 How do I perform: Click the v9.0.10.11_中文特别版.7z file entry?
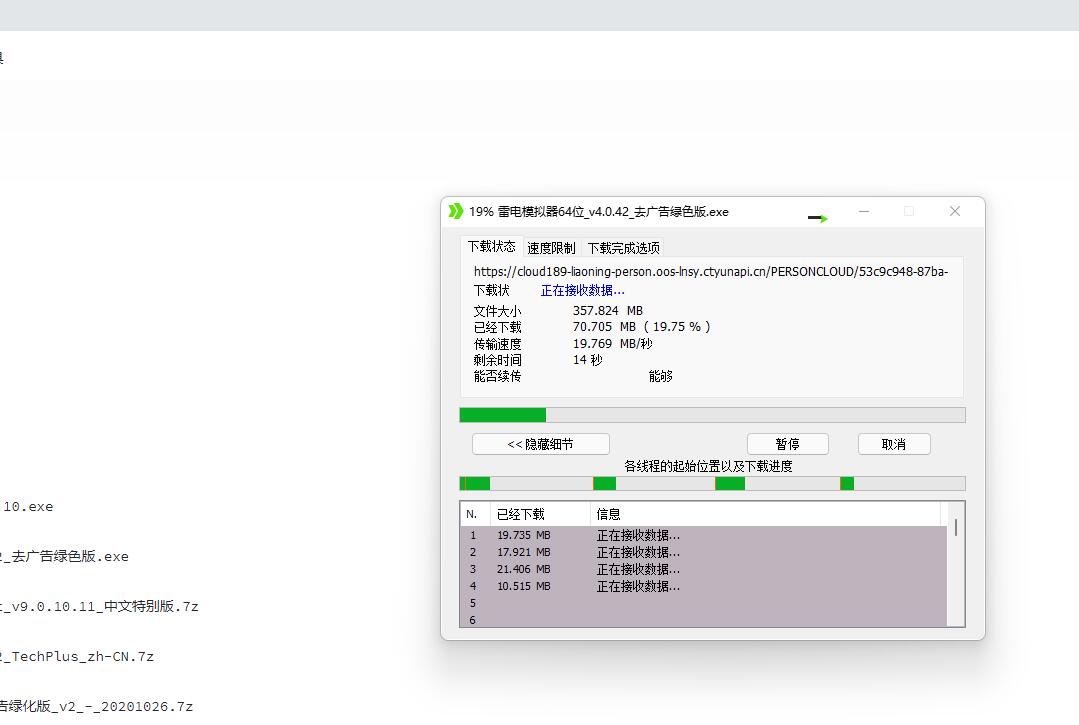pos(99,607)
